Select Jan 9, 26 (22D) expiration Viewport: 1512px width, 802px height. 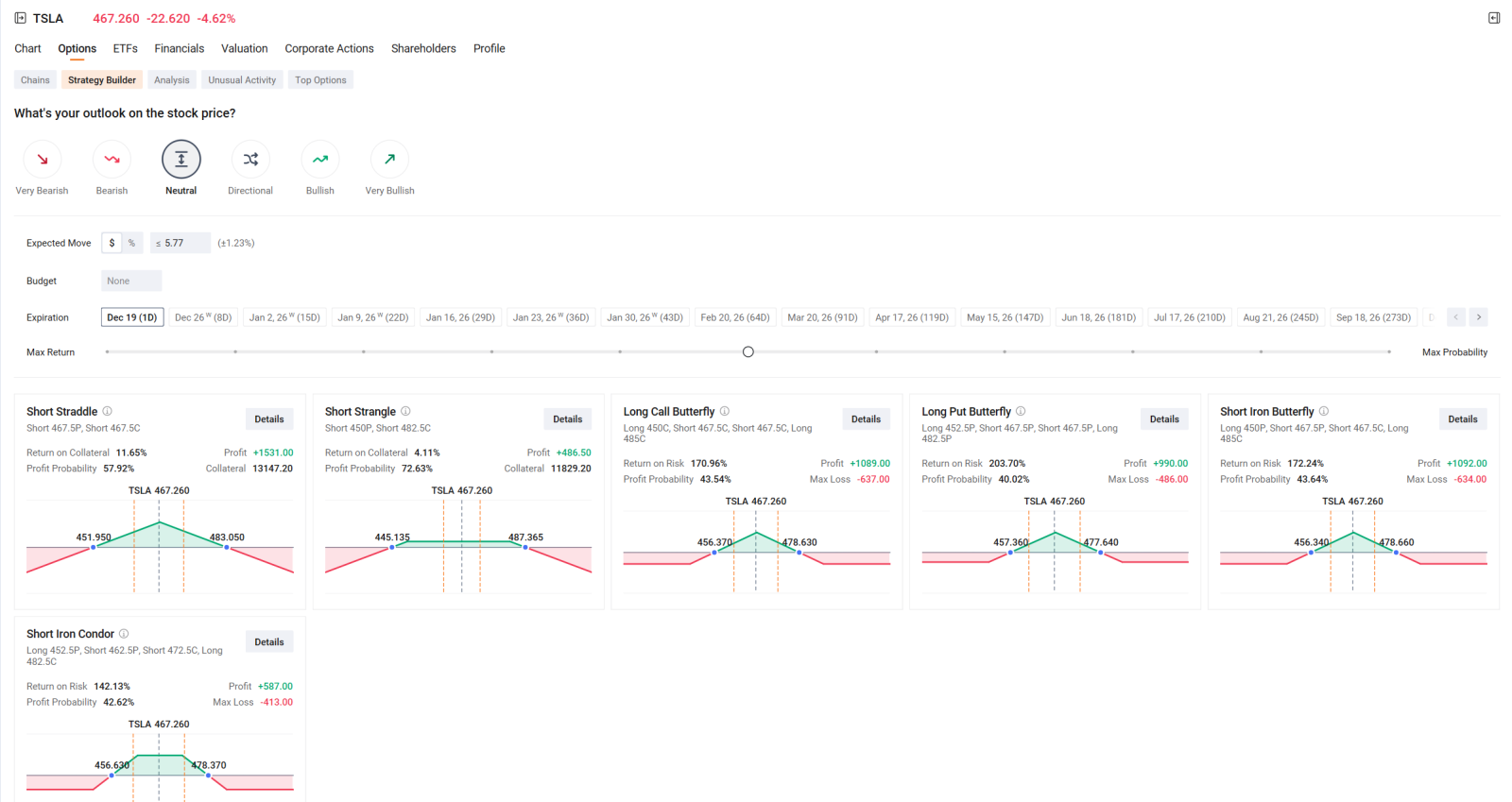(373, 317)
